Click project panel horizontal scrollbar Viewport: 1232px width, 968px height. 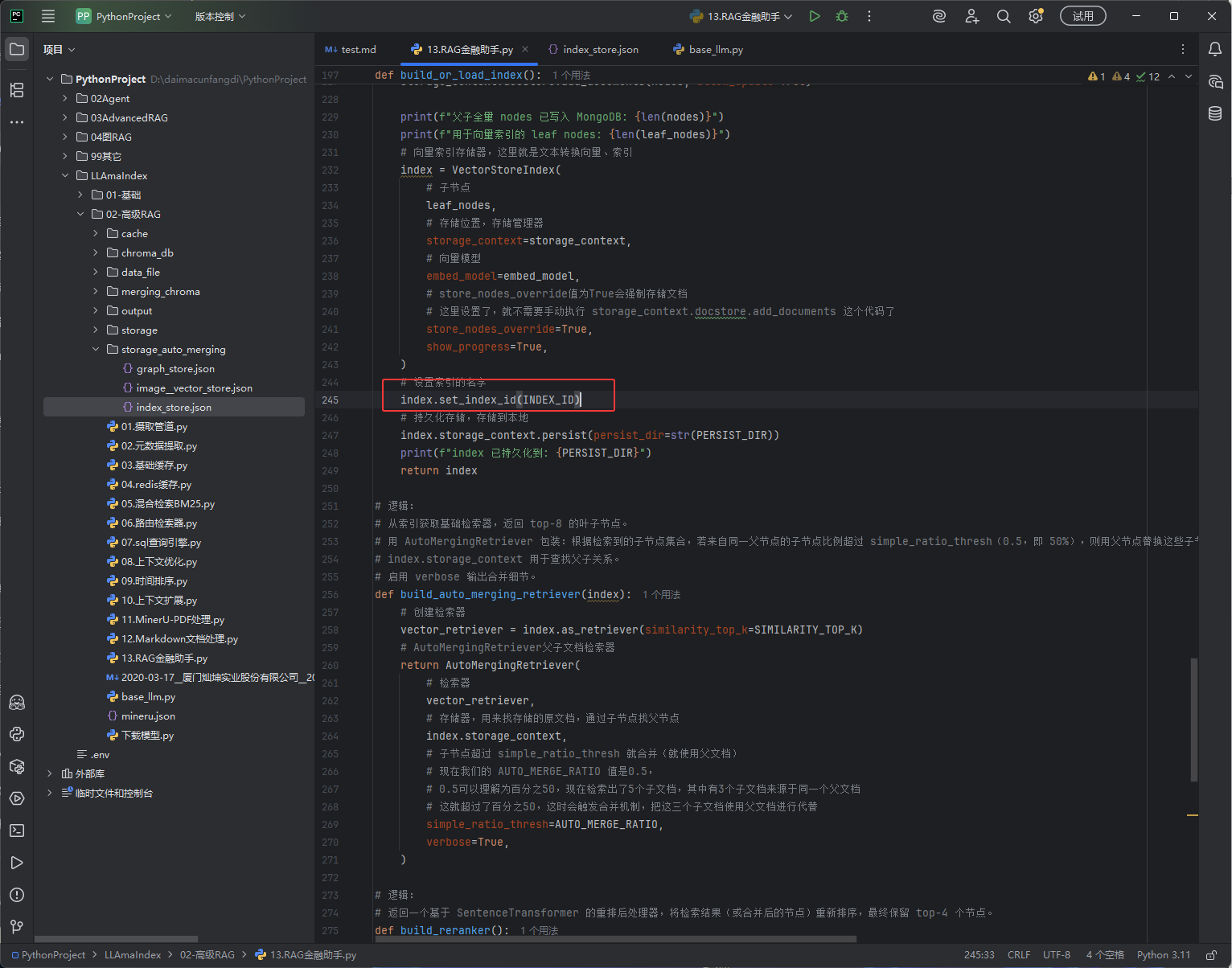point(117,939)
